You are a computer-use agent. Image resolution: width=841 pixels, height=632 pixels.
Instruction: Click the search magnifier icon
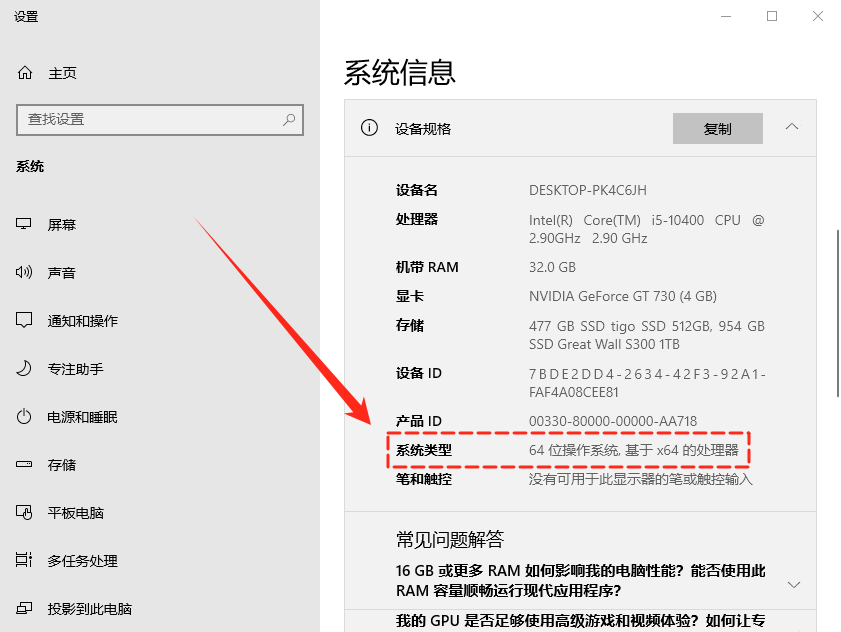coord(289,119)
